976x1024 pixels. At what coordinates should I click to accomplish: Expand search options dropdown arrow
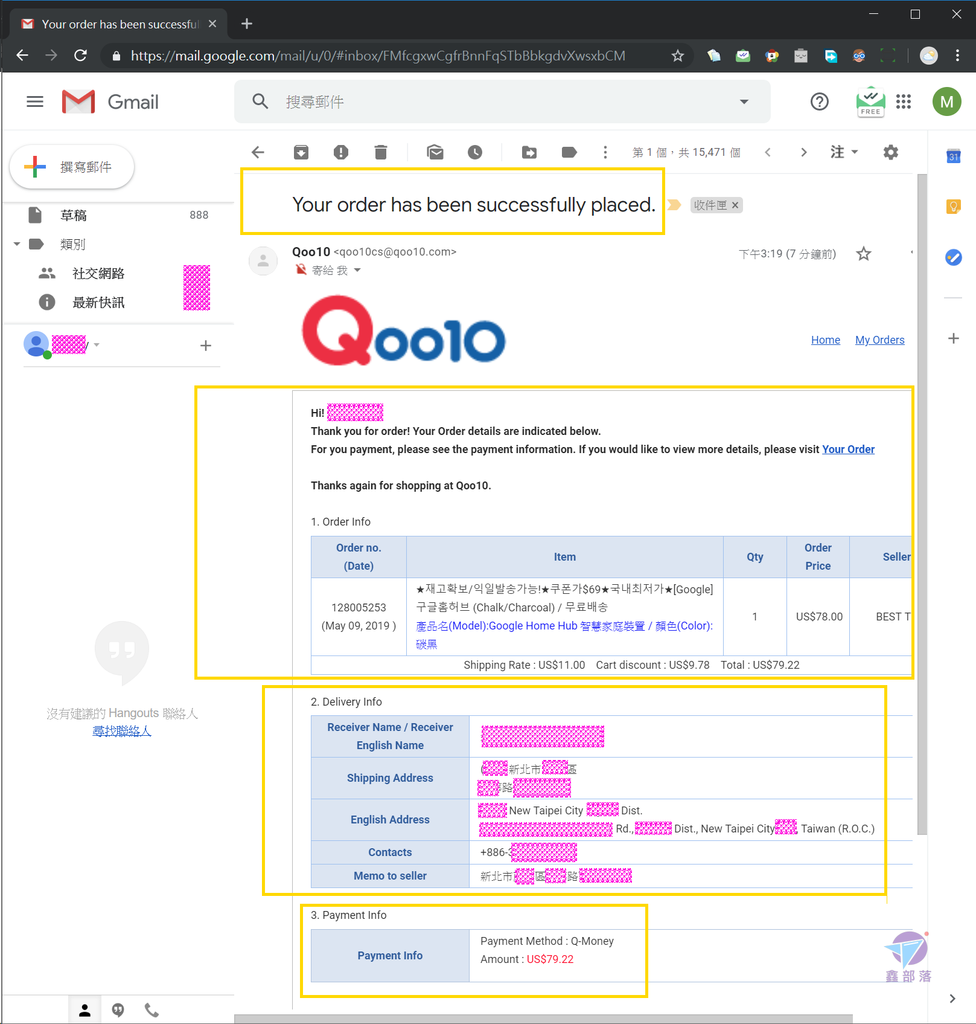744,102
